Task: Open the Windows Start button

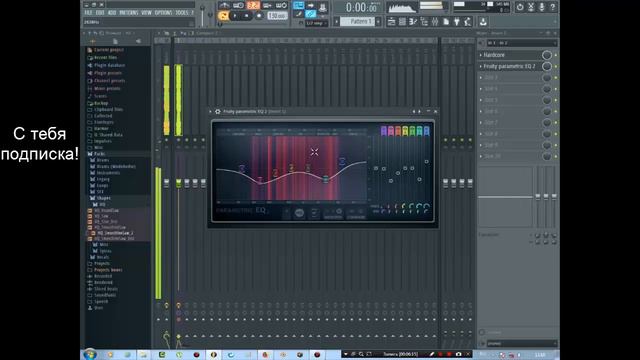Action: coord(90,354)
